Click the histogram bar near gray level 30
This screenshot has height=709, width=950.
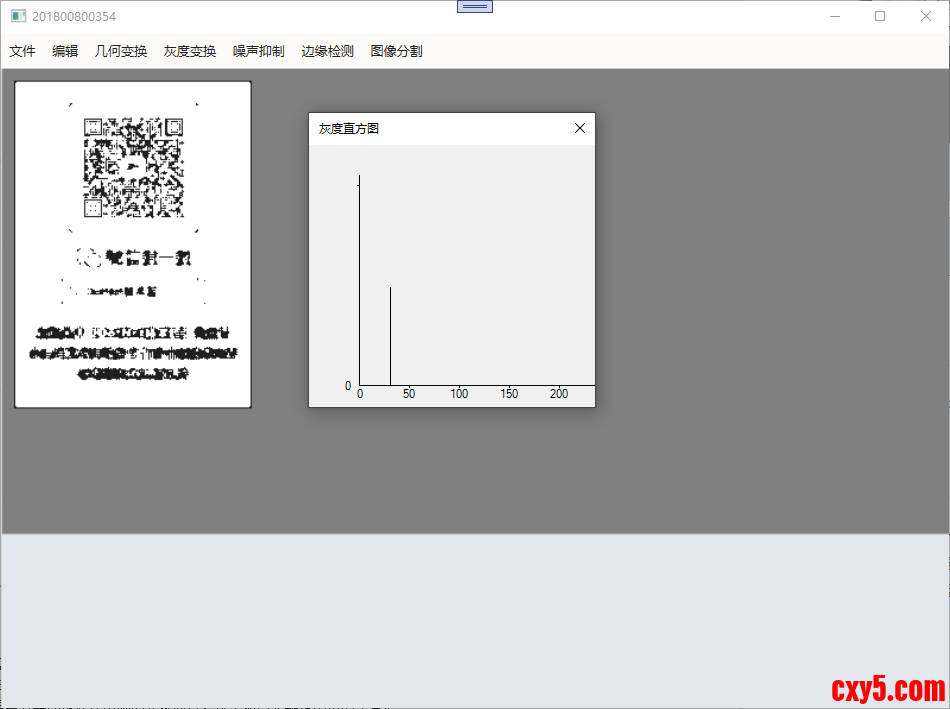click(x=390, y=335)
